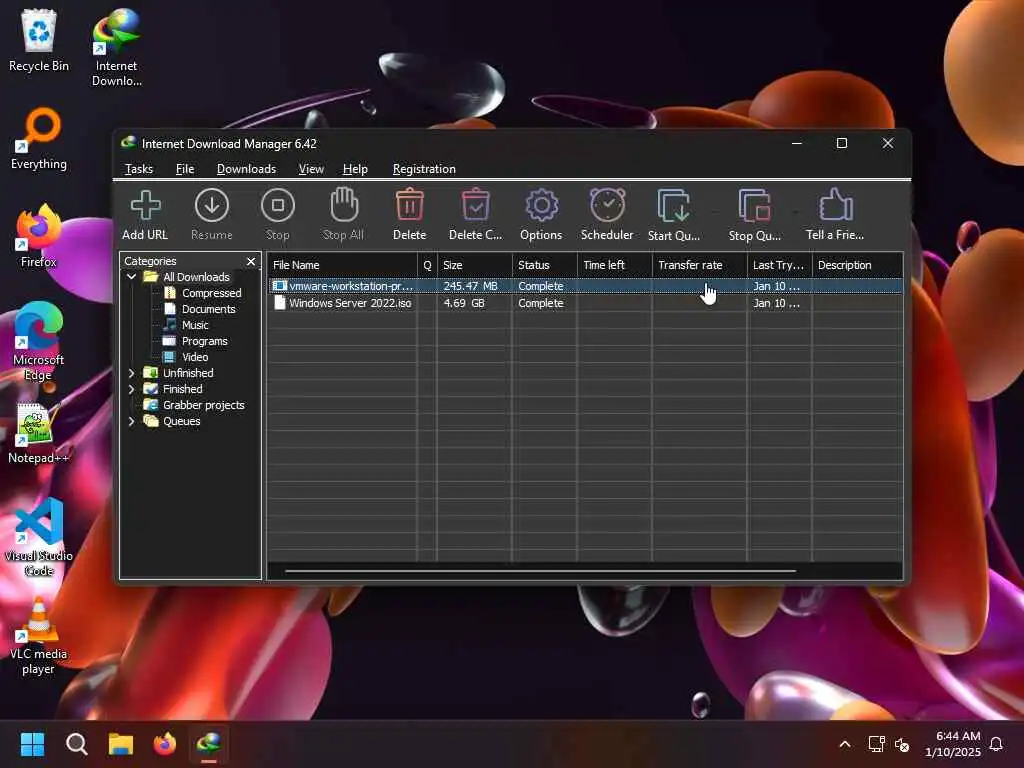Click the 4.69 GB size cell

click(464, 303)
